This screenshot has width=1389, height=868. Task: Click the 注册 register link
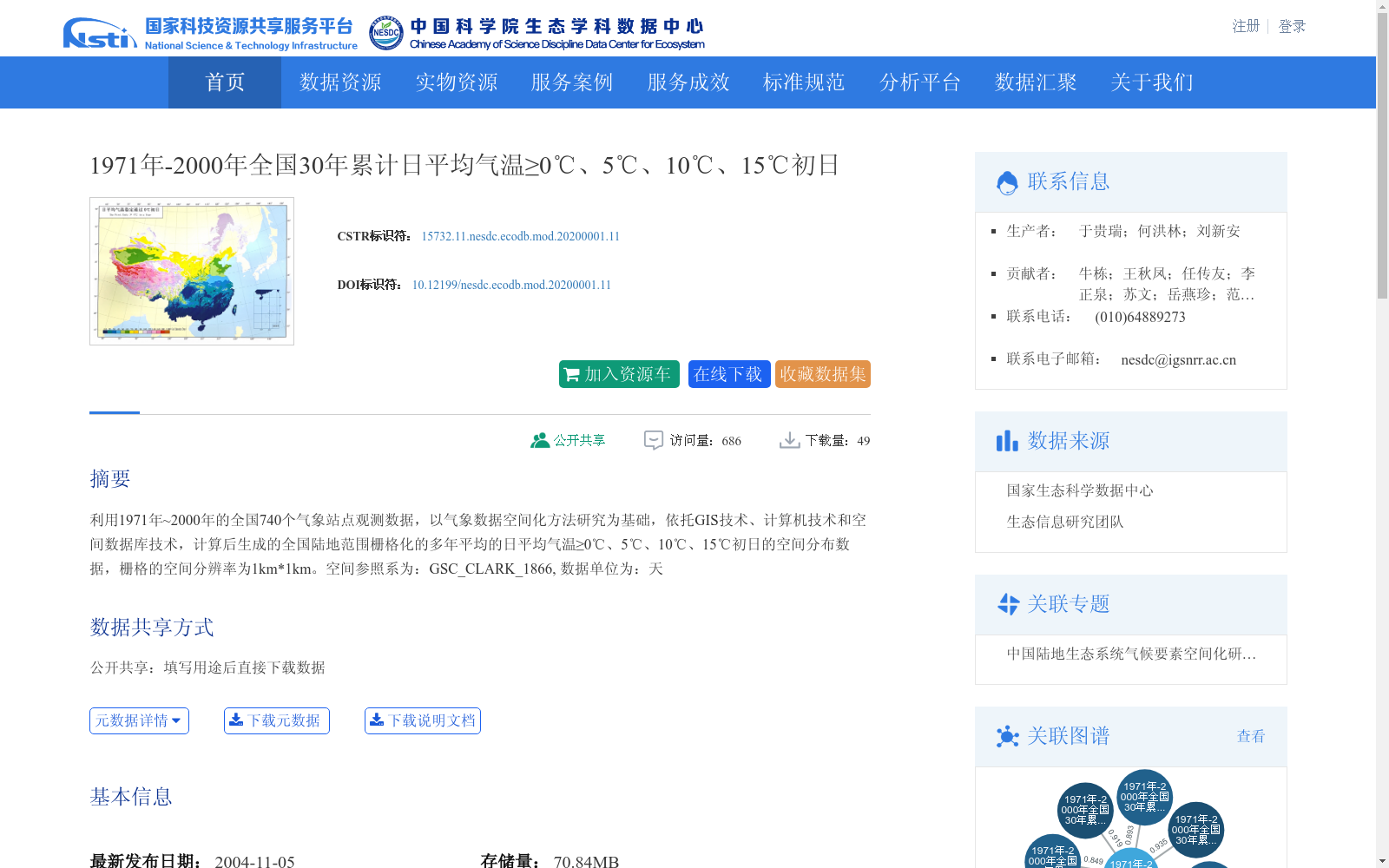1246,26
